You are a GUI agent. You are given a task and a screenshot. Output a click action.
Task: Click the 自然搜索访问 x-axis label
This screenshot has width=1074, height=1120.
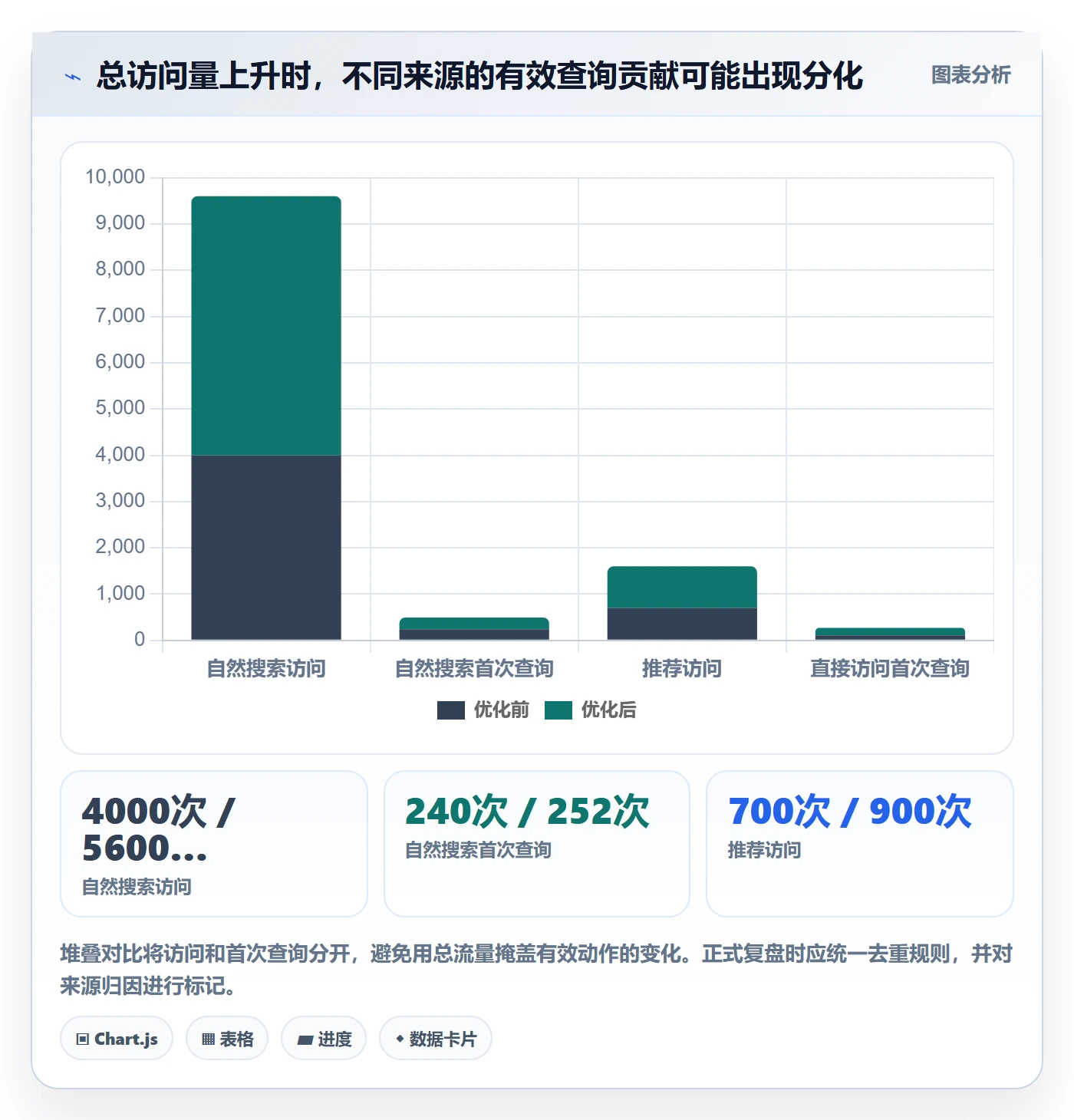(x=266, y=669)
